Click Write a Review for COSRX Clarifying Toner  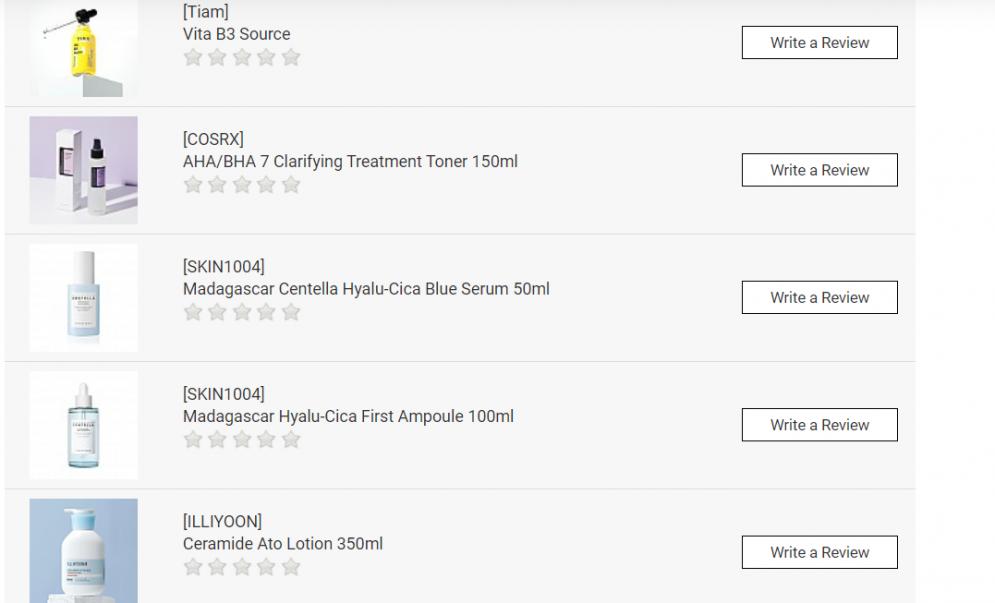(x=819, y=170)
